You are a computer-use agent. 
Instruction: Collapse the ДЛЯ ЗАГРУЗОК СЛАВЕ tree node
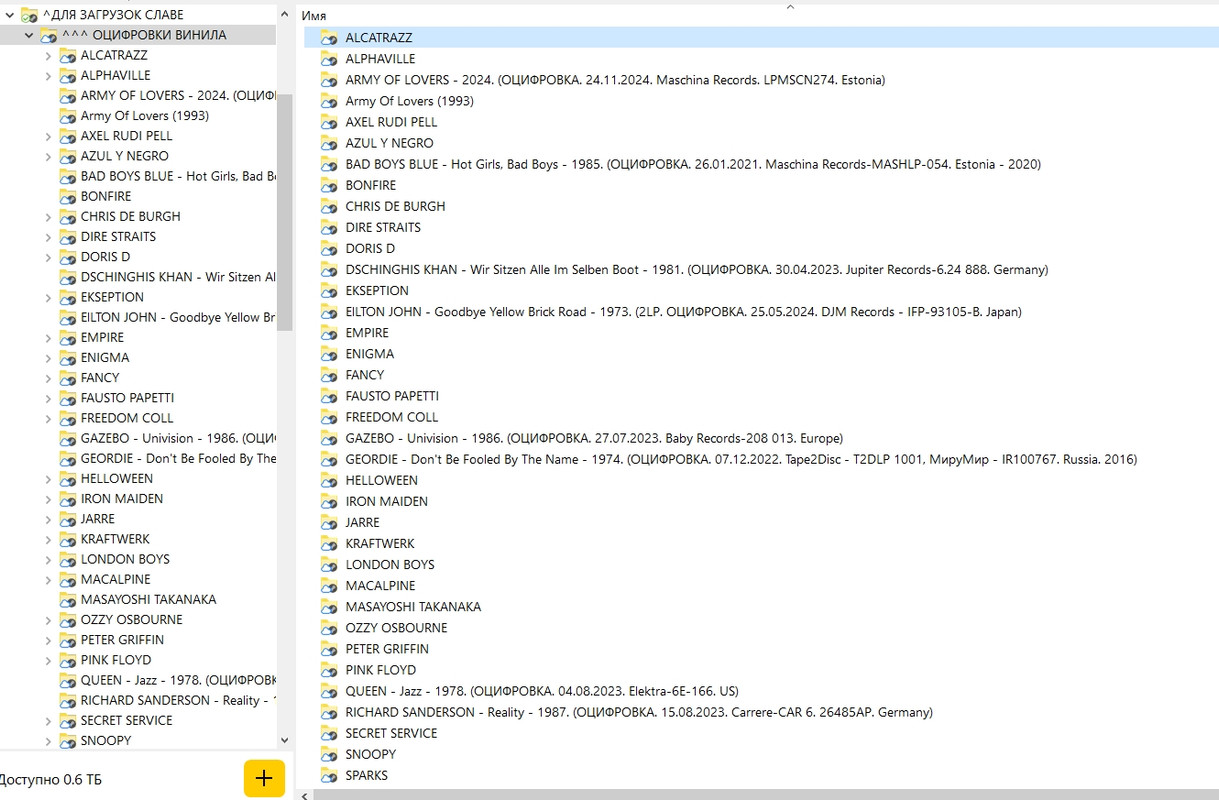(x=9, y=15)
